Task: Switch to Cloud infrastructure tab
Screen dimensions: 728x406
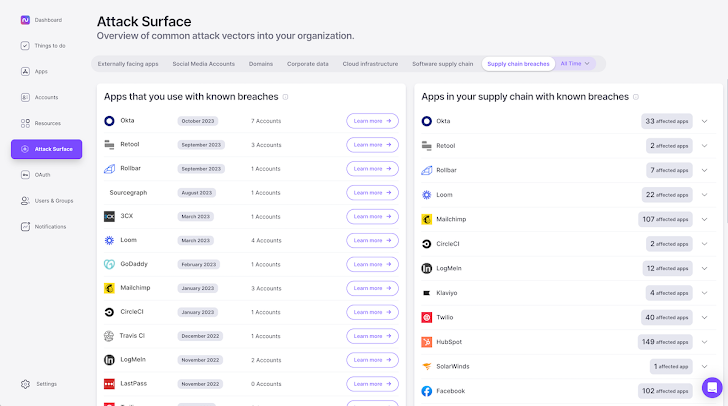Action: click(x=372, y=64)
